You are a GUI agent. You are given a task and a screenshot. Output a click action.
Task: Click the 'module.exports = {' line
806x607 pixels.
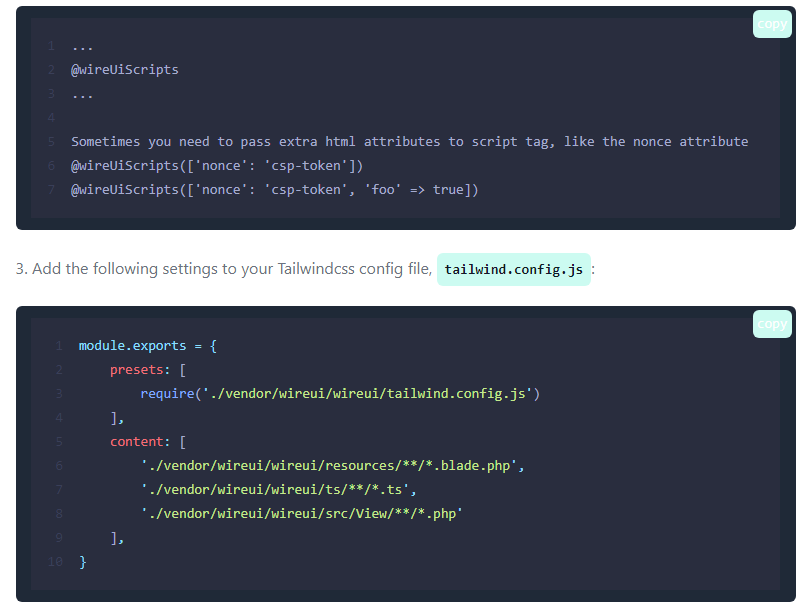[x=148, y=346]
